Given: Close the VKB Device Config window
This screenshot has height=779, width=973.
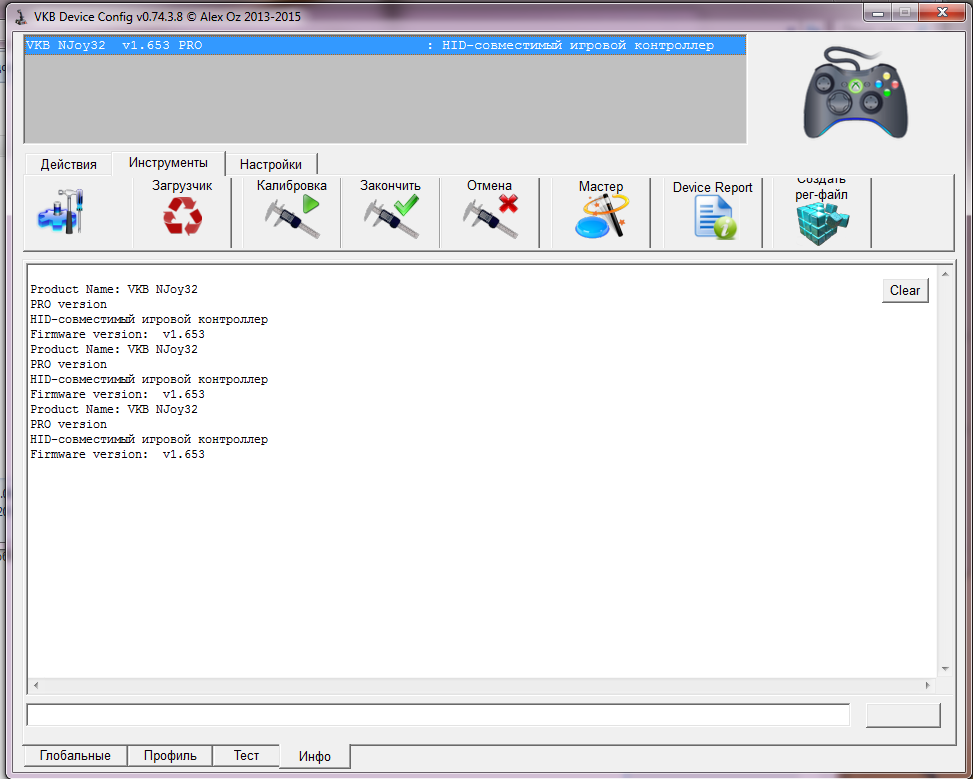Looking at the screenshot, I should pyautogui.click(x=942, y=12).
